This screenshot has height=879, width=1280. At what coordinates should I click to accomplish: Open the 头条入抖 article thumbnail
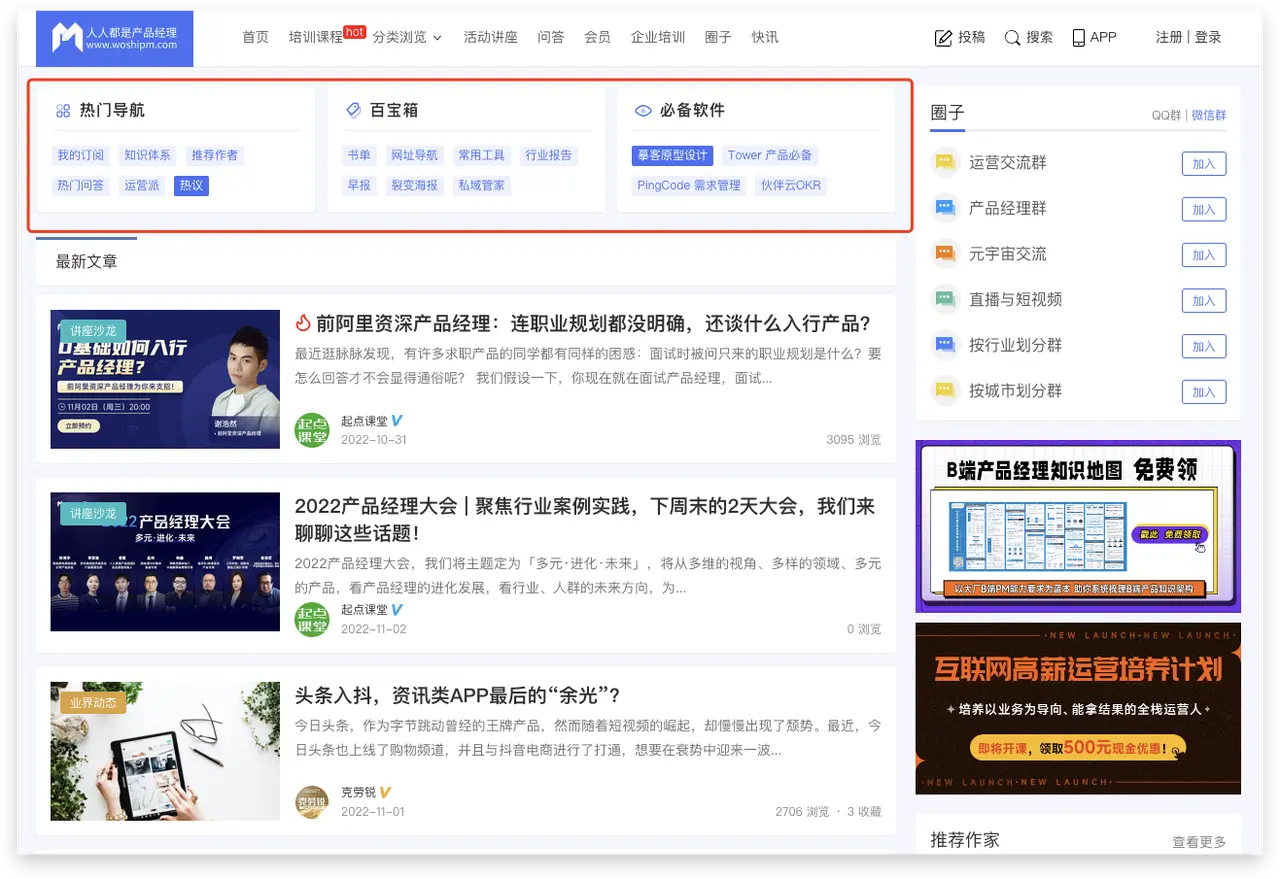pyautogui.click(x=165, y=751)
